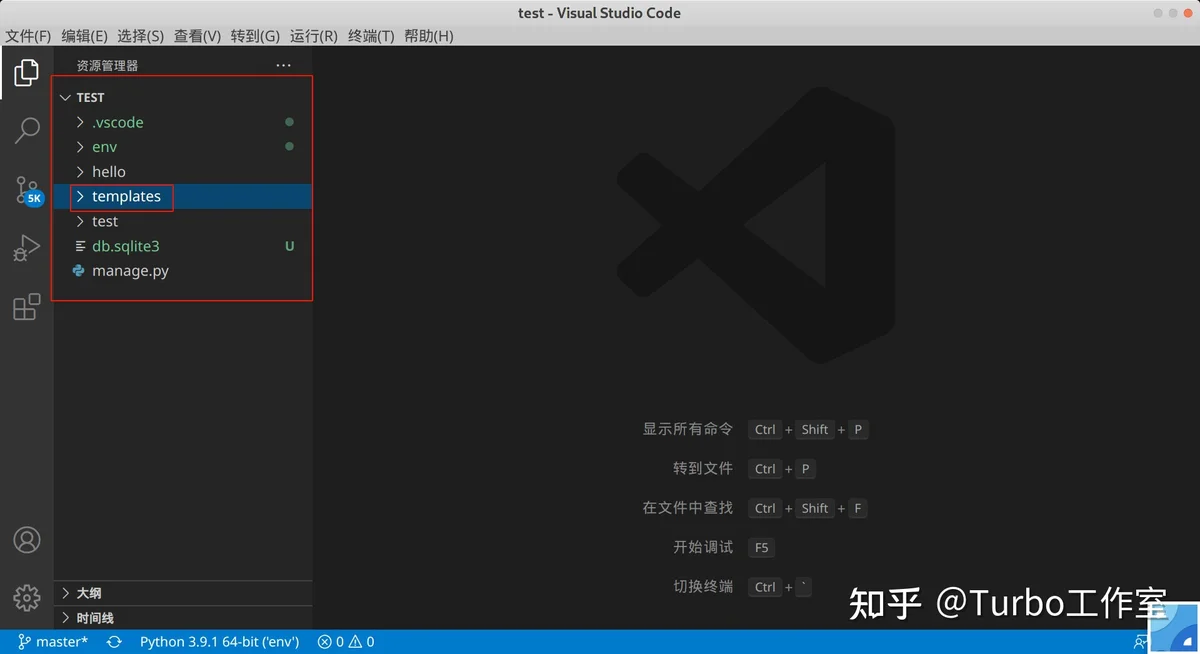Click the errors count icon in status bar
Image resolution: width=1200 pixels, height=654 pixels.
tap(324, 642)
